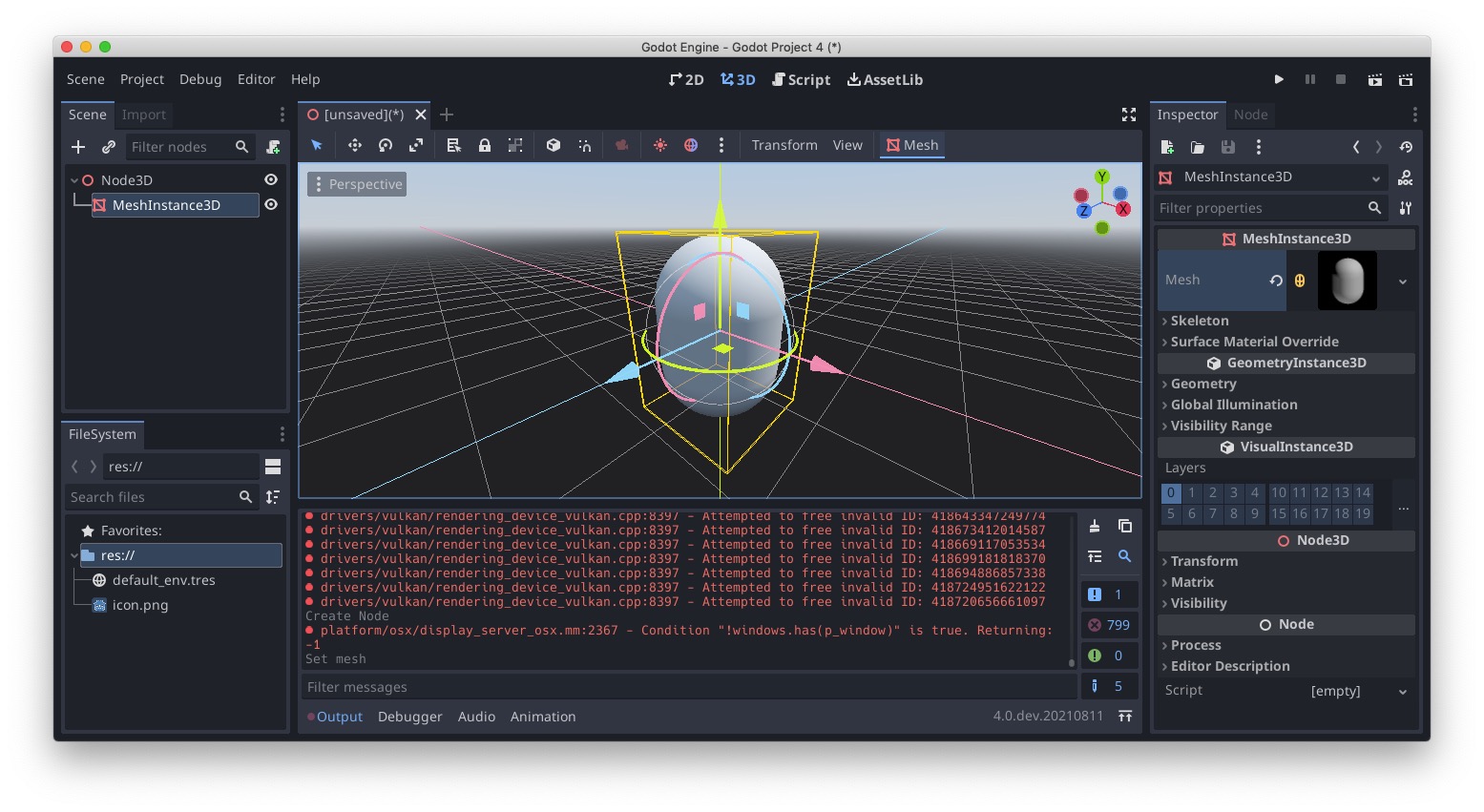Image resolution: width=1484 pixels, height=812 pixels.
Task: Select the Move tool in the viewport toolbar
Action: point(354,145)
